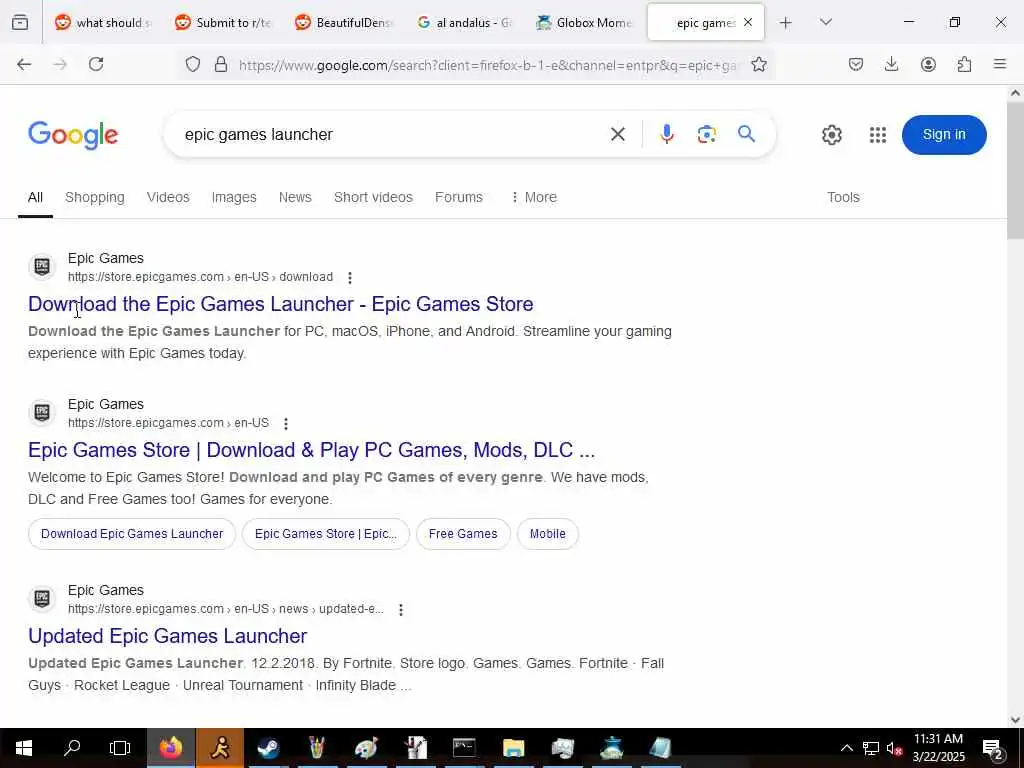Open the Windows Start menu

pyautogui.click(x=24, y=748)
